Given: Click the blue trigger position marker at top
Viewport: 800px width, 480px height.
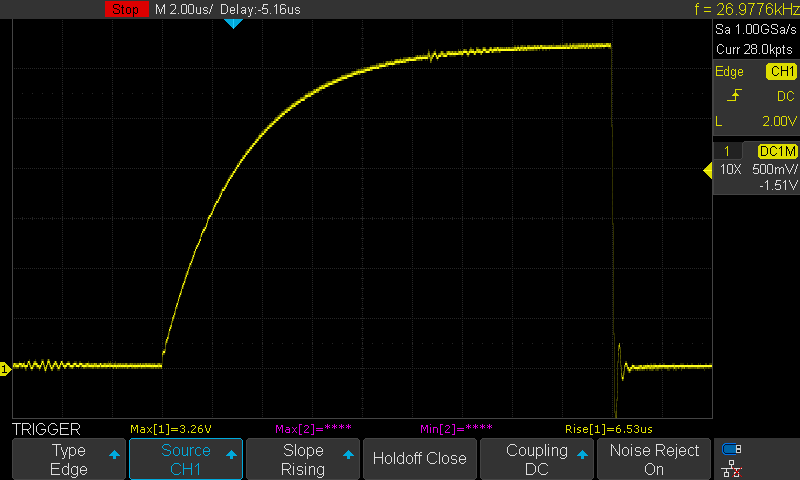Looking at the screenshot, I should tap(233, 22).
